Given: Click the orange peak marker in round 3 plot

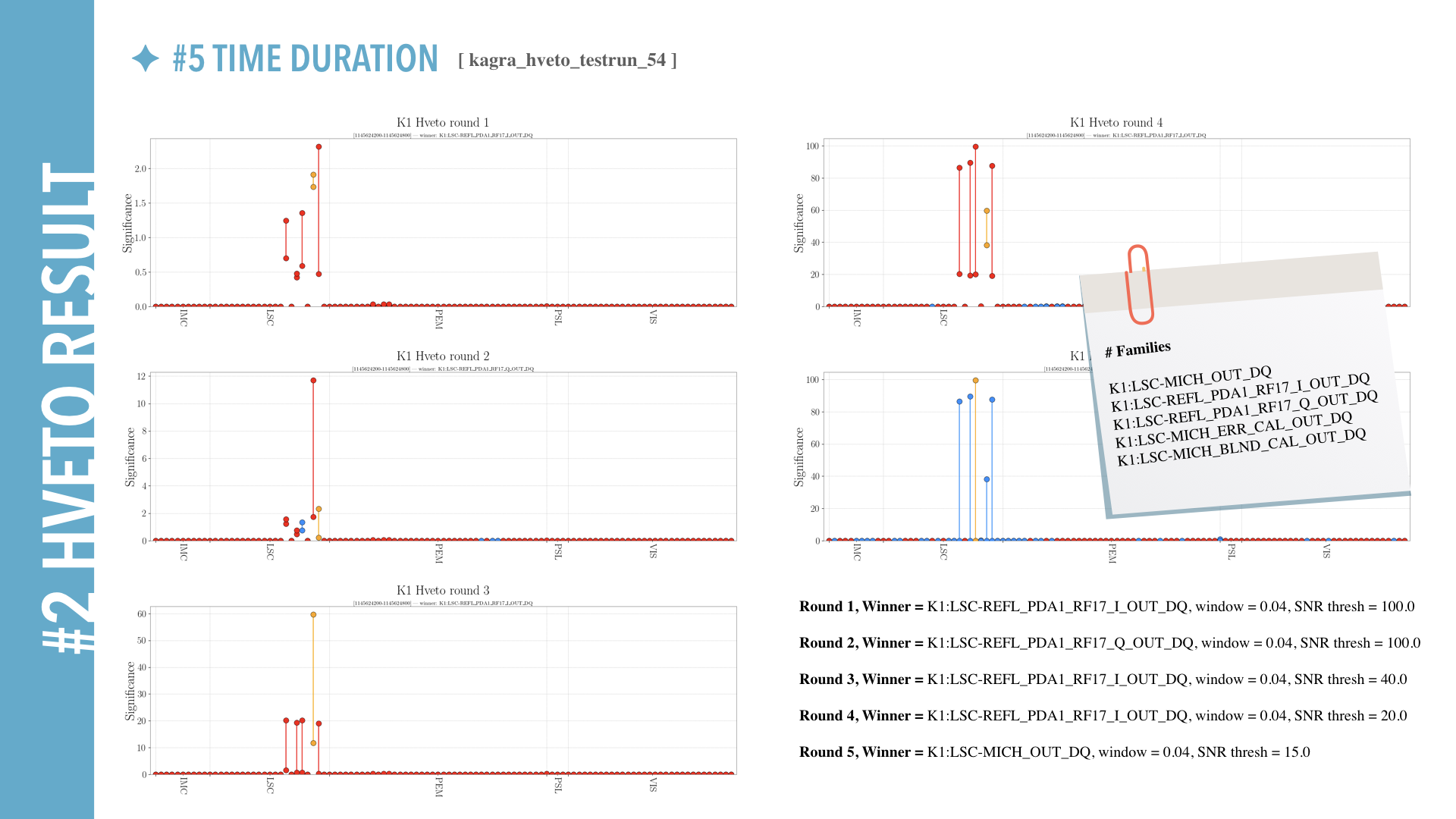Looking at the screenshot, I should (x=313, y=615).
